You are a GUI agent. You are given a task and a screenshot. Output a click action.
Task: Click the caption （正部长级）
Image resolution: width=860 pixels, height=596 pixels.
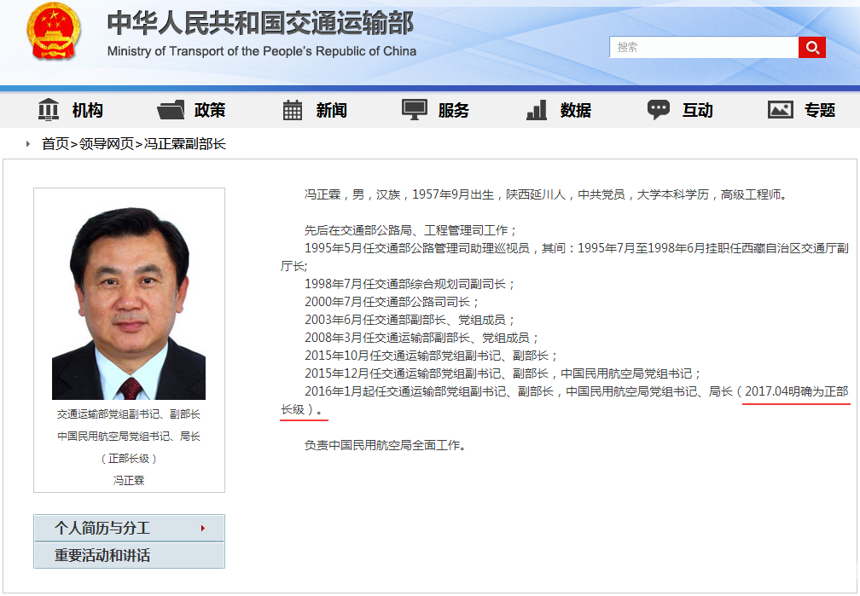(129, 458)
